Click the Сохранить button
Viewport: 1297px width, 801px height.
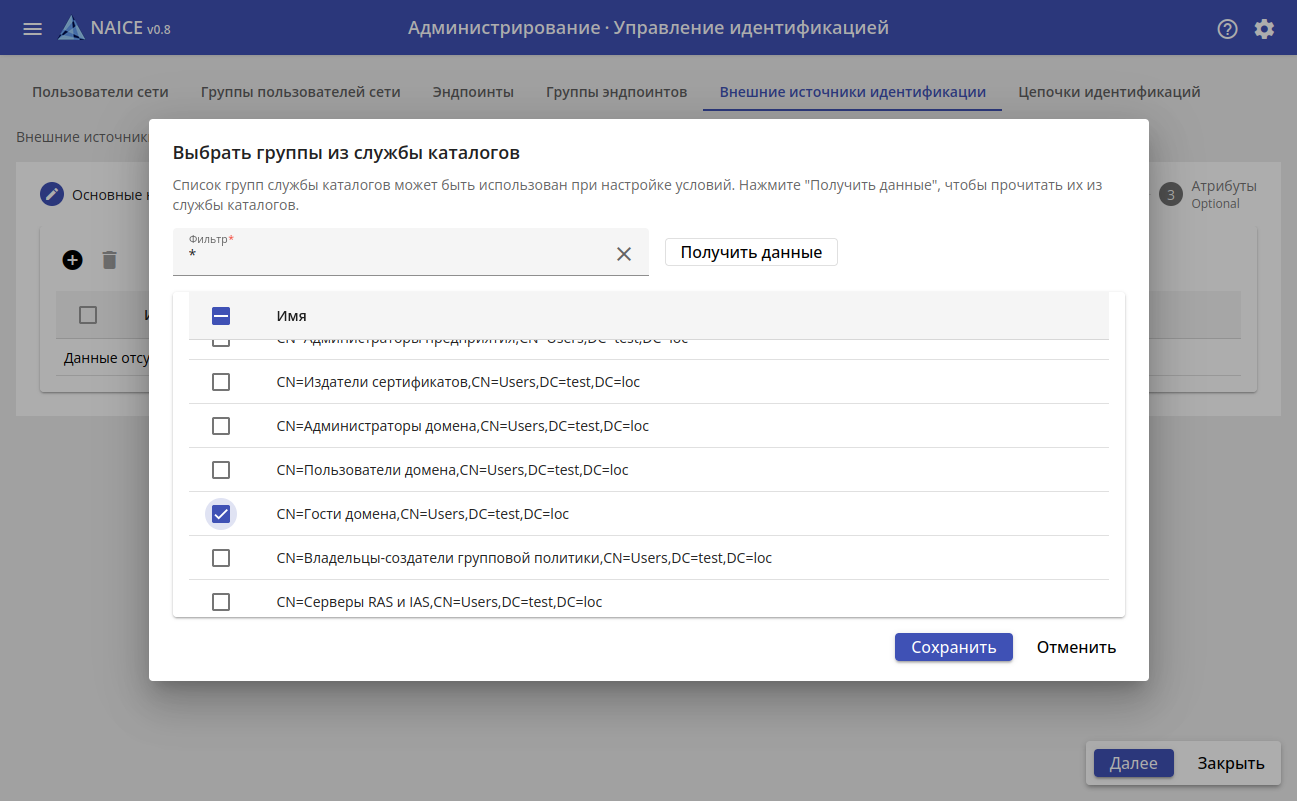point(953,647)
